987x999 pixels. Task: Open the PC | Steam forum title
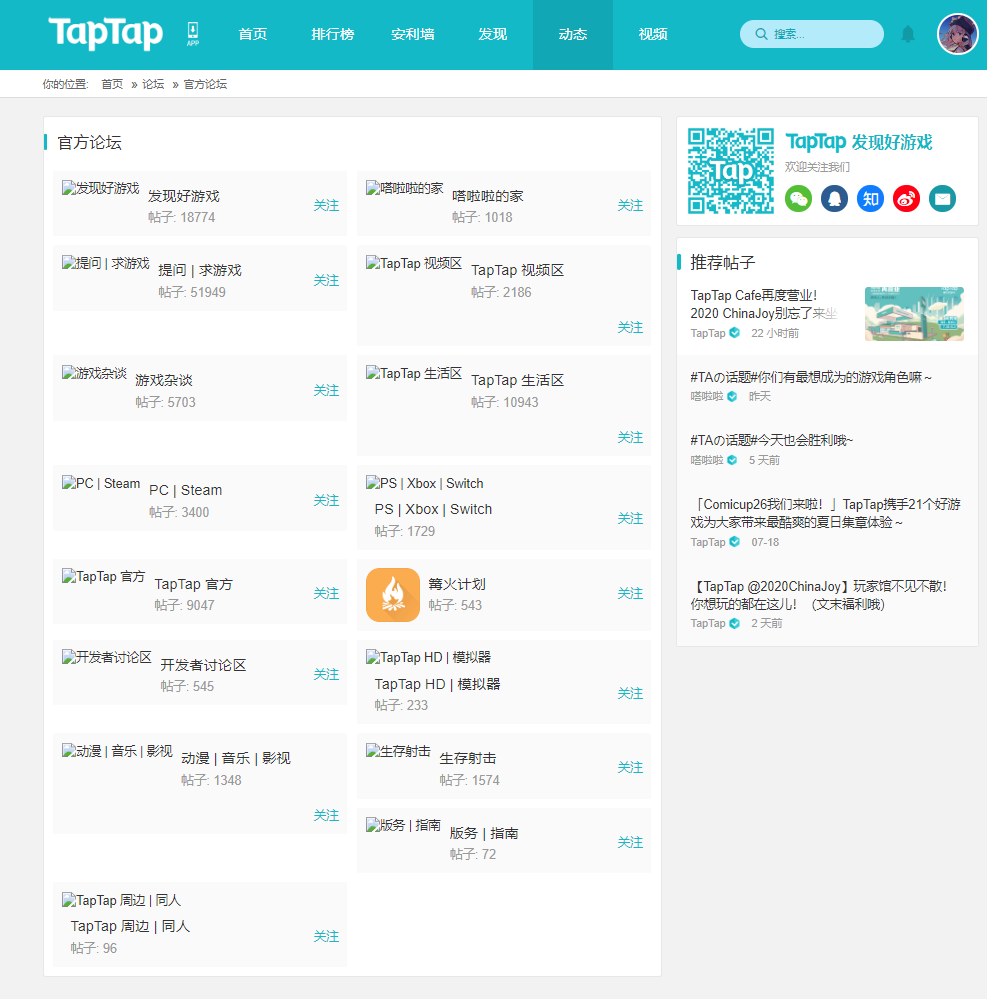click(x=185, y=491)
